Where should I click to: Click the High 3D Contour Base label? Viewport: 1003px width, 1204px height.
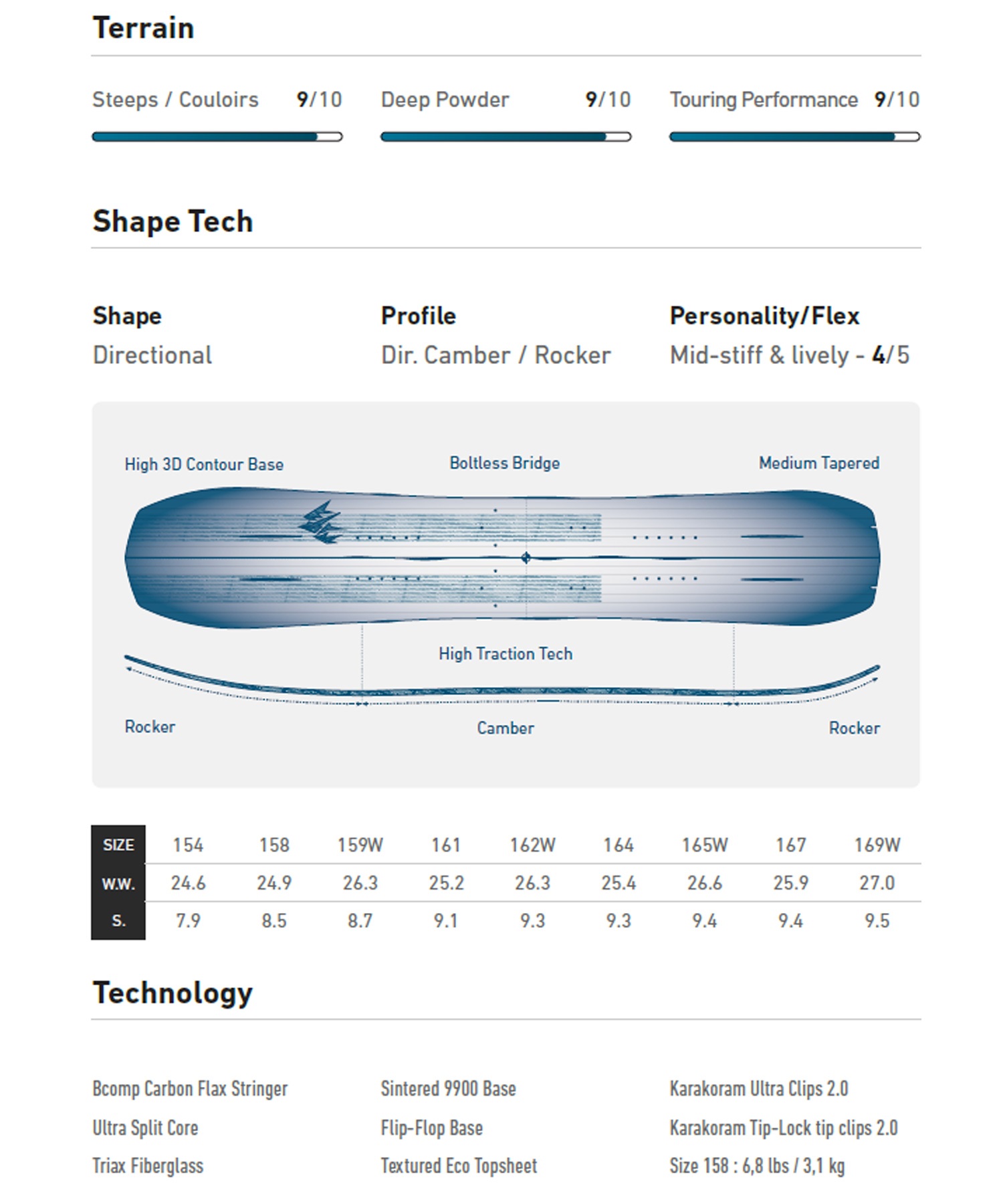point(204,464)
